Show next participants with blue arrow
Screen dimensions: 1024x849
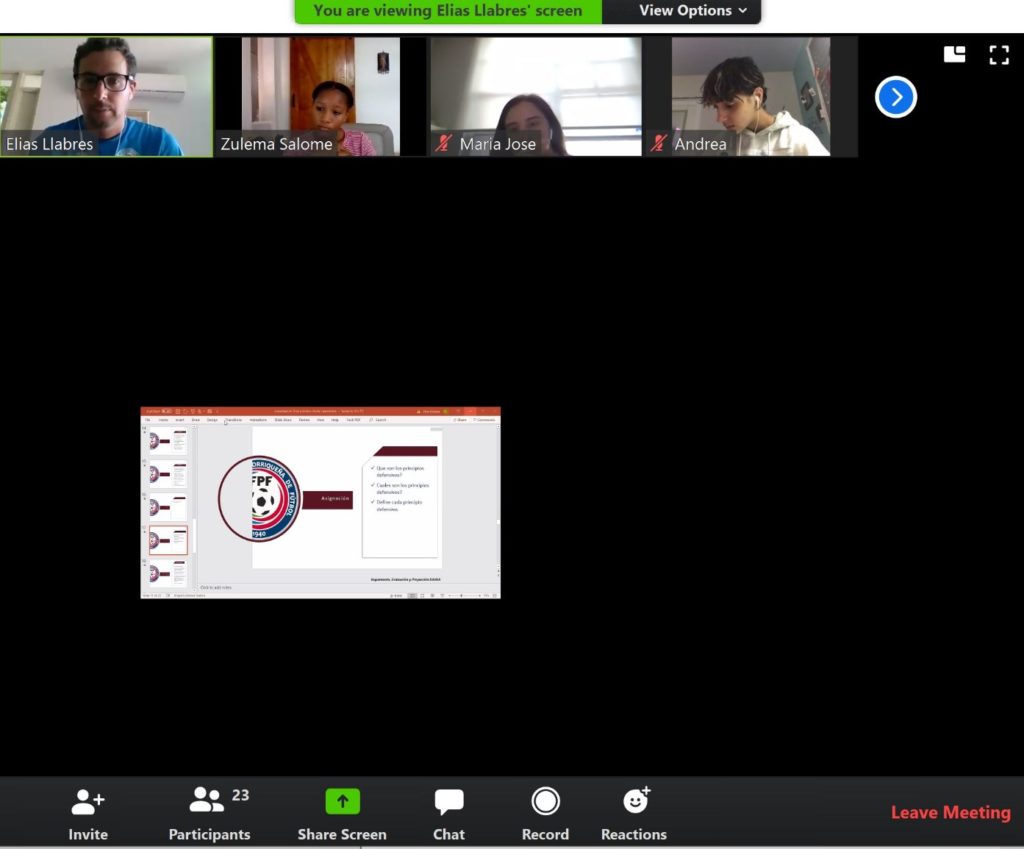pos(895,97)
